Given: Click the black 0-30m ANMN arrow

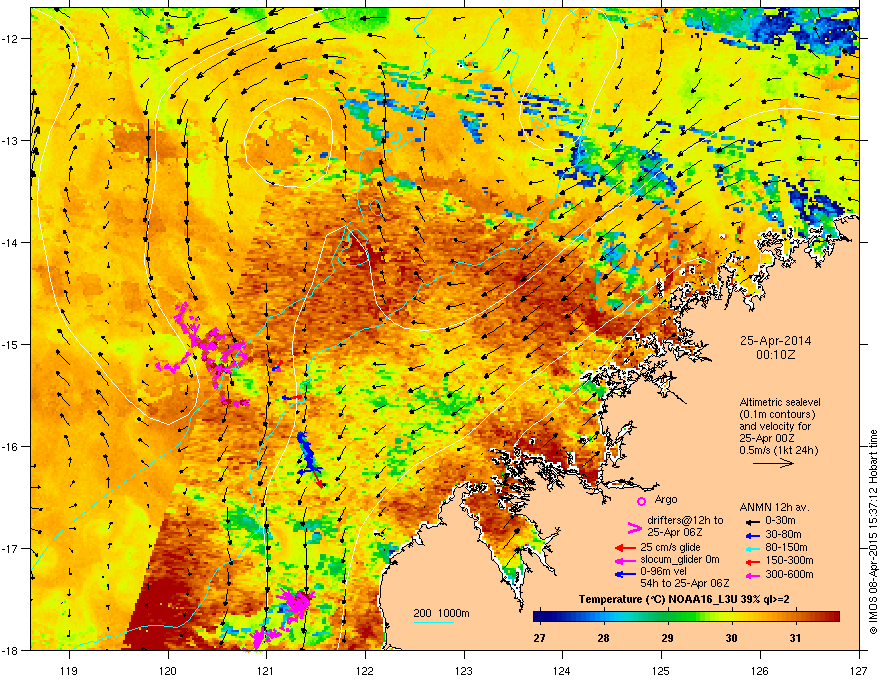Looking at the screenshot, I should click(x=752, y=521).
